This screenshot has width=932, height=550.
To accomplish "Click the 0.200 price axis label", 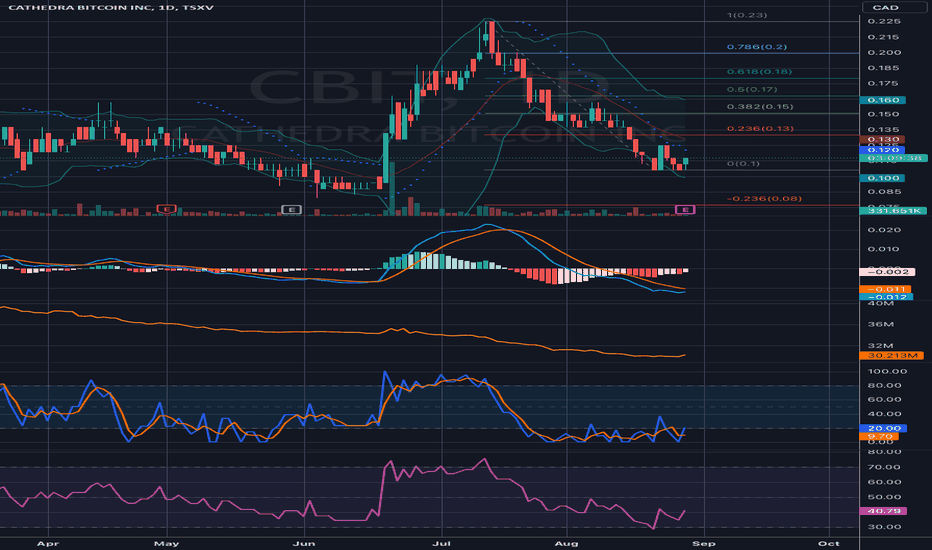I will pyautogui.click(x=883, y=52).
